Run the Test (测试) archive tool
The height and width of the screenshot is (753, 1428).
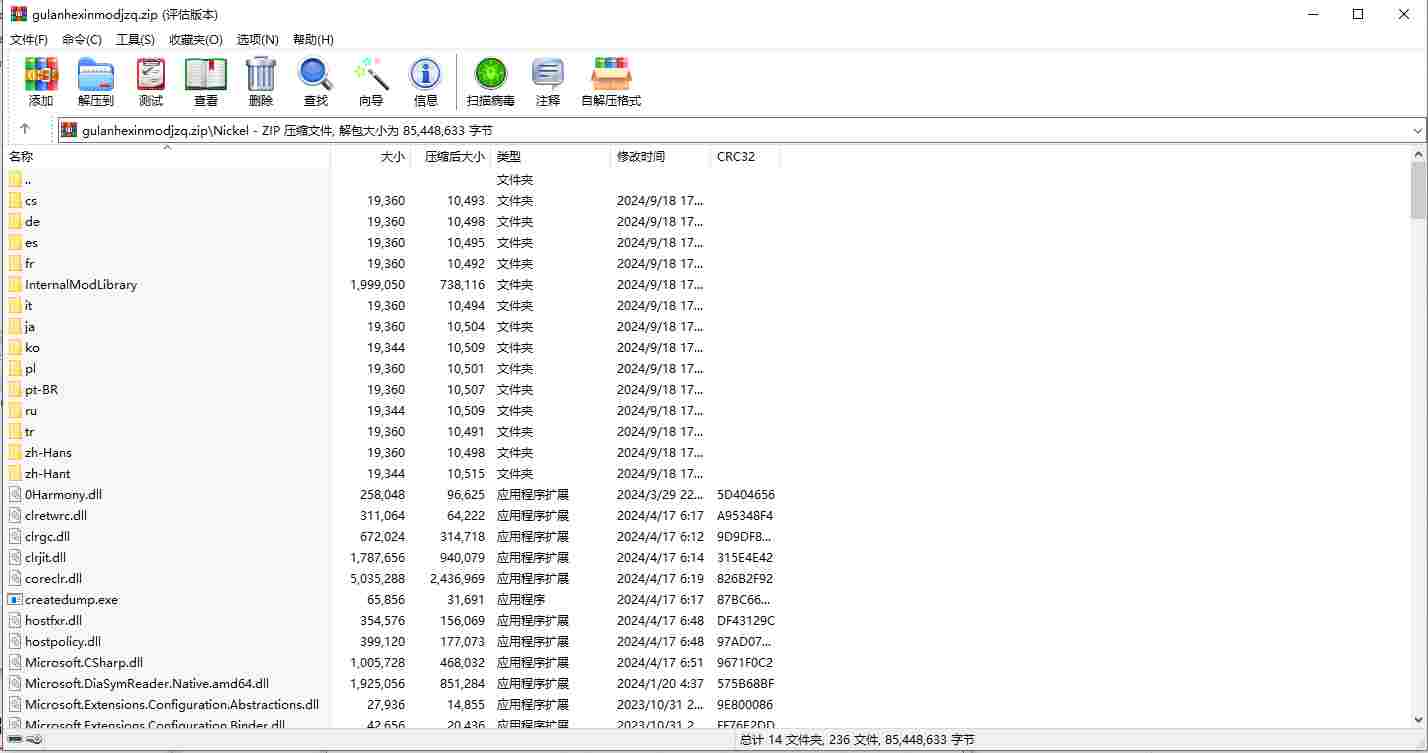(x=151, y=74)
